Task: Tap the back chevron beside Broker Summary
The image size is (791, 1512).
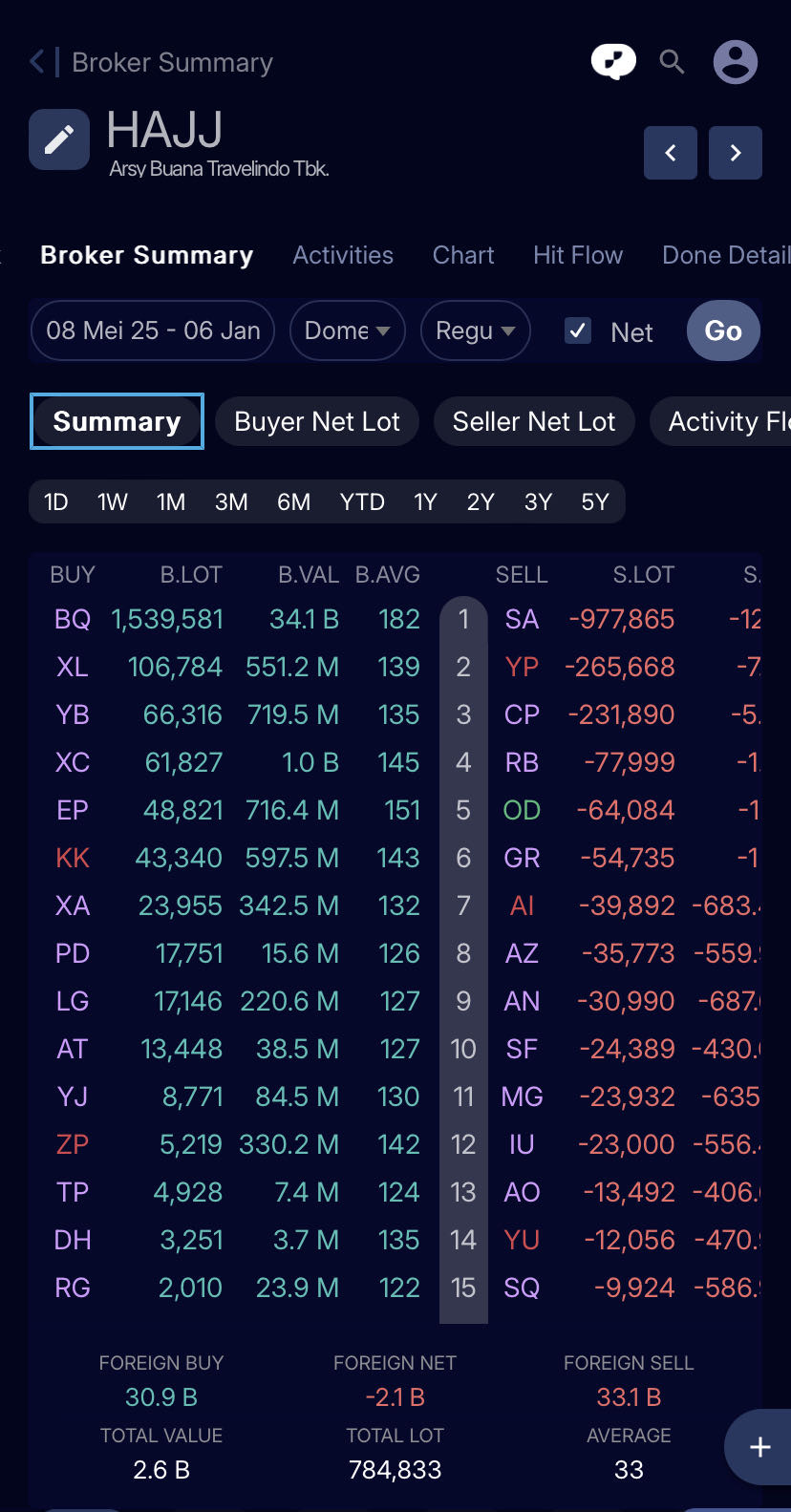Action: click(38, 63)
